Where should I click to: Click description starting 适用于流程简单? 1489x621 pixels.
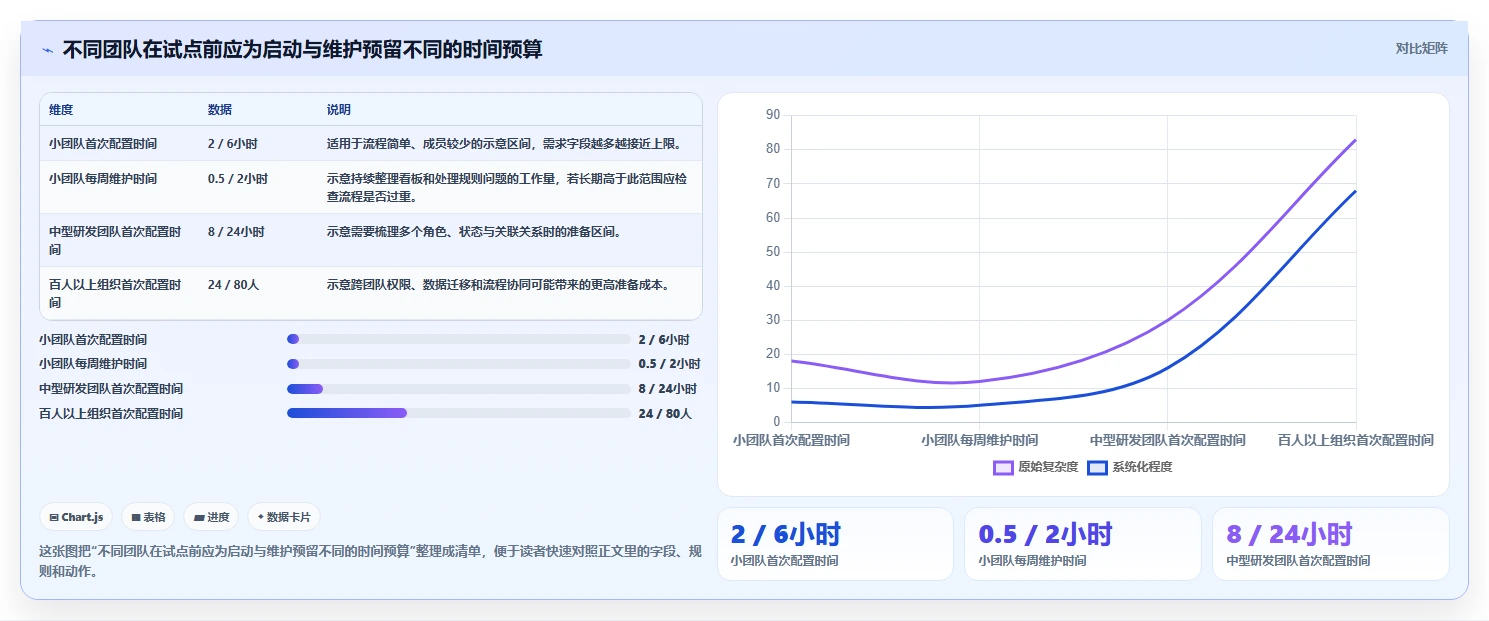point(504,144)
